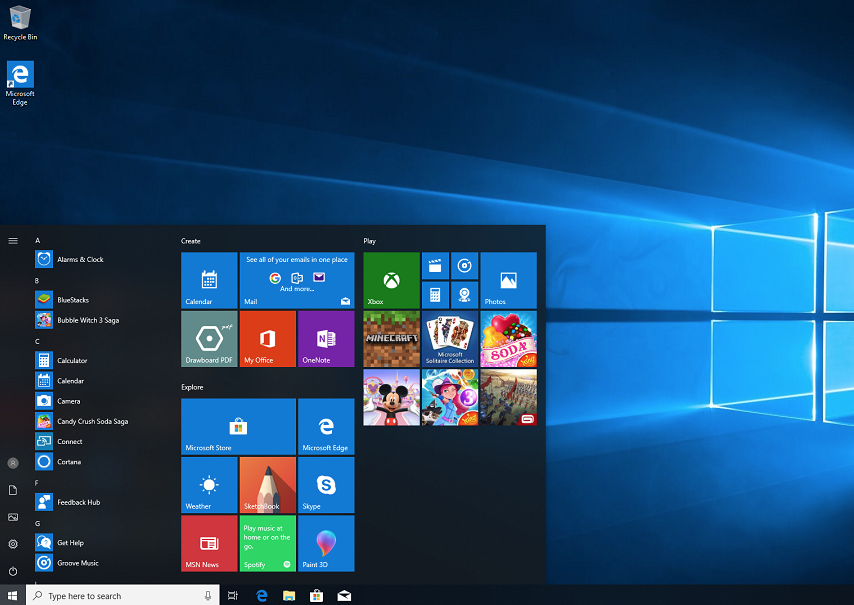Open File Explorer from the taskbar

coord(289,595)
